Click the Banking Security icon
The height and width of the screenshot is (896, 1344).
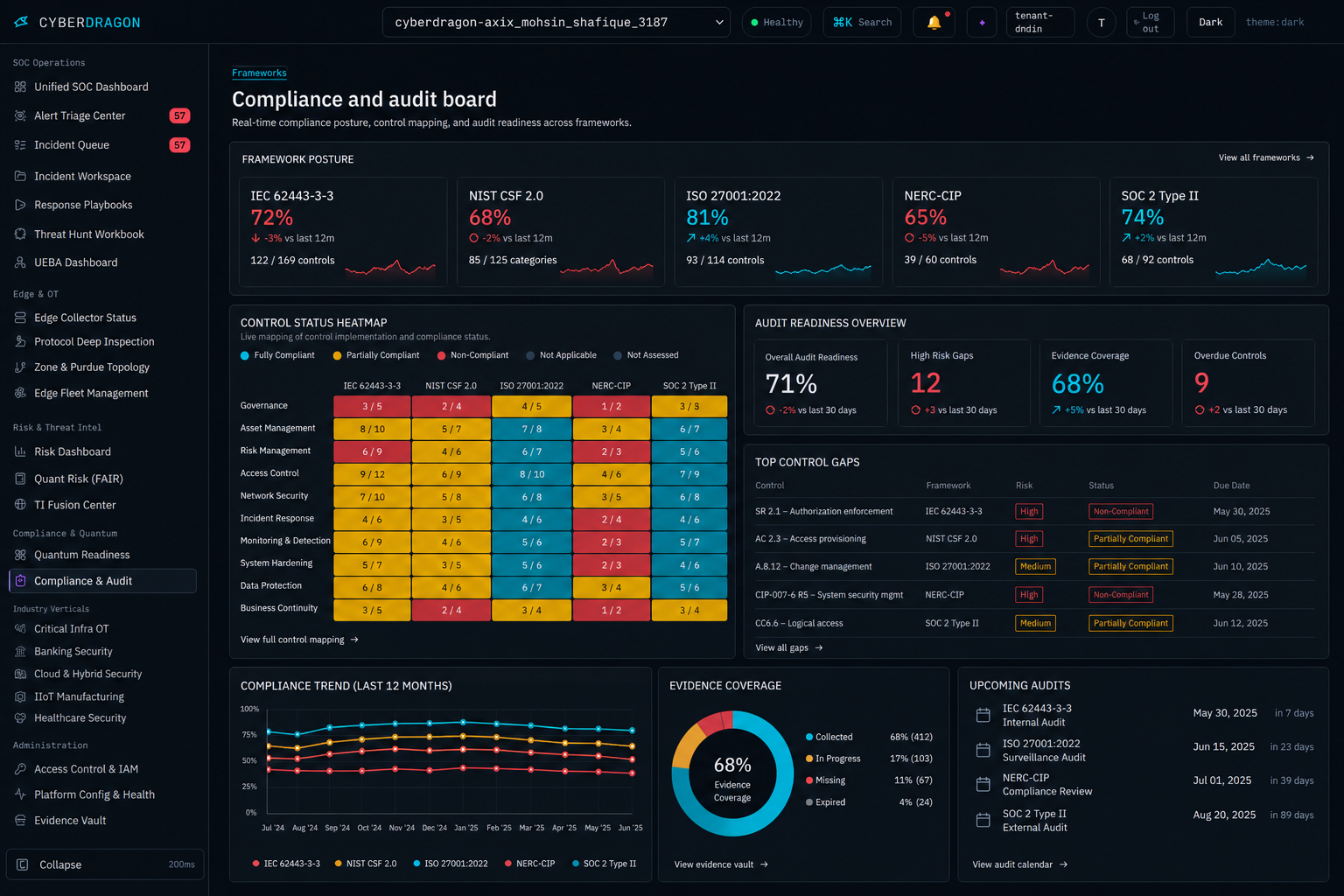pos(20,651)
